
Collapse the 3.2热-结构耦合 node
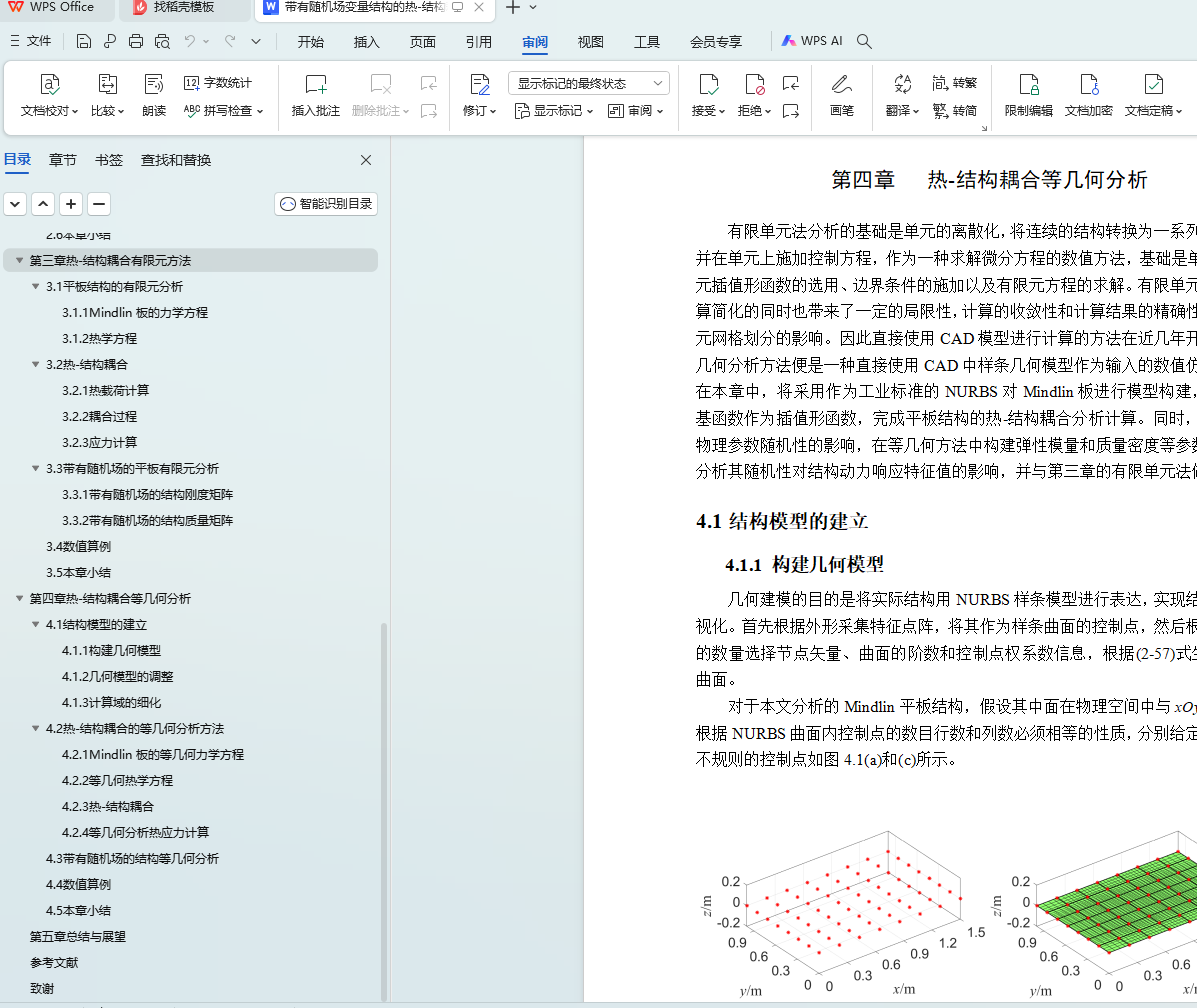click(35, 364)
